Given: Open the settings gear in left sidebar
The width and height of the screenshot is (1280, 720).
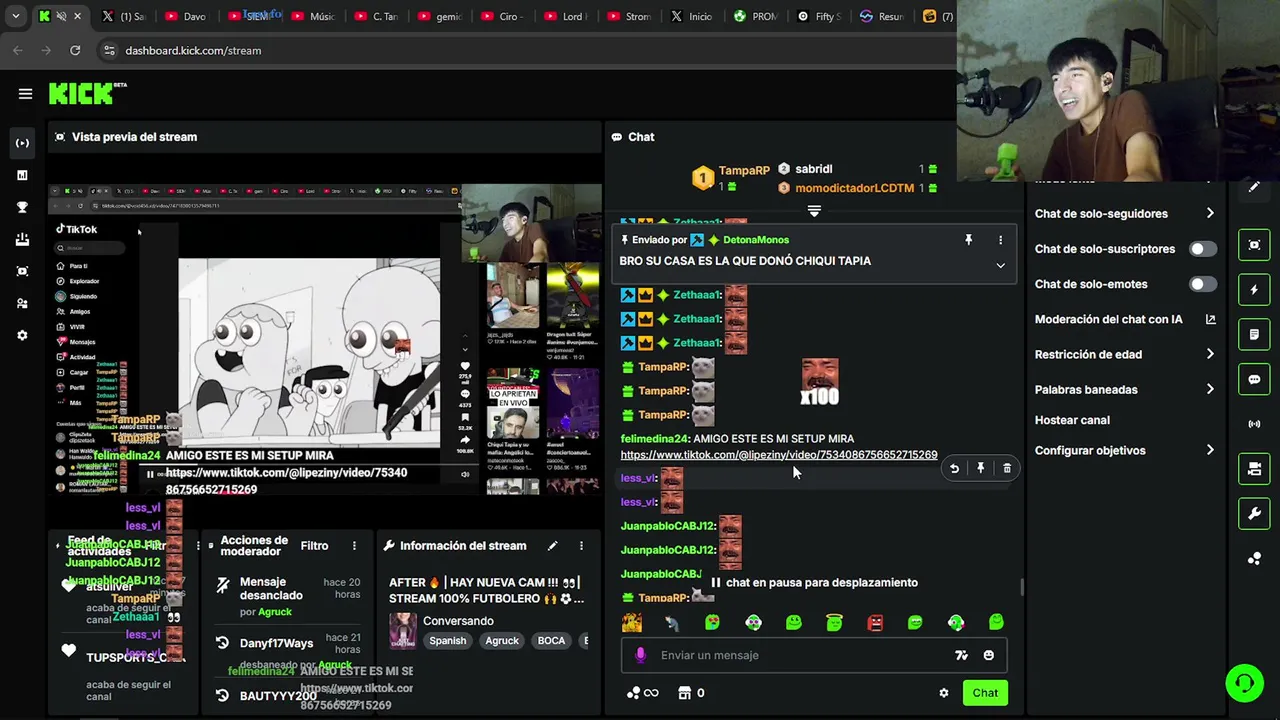Looking at the screenshot, I should click(x=22, y=335).
